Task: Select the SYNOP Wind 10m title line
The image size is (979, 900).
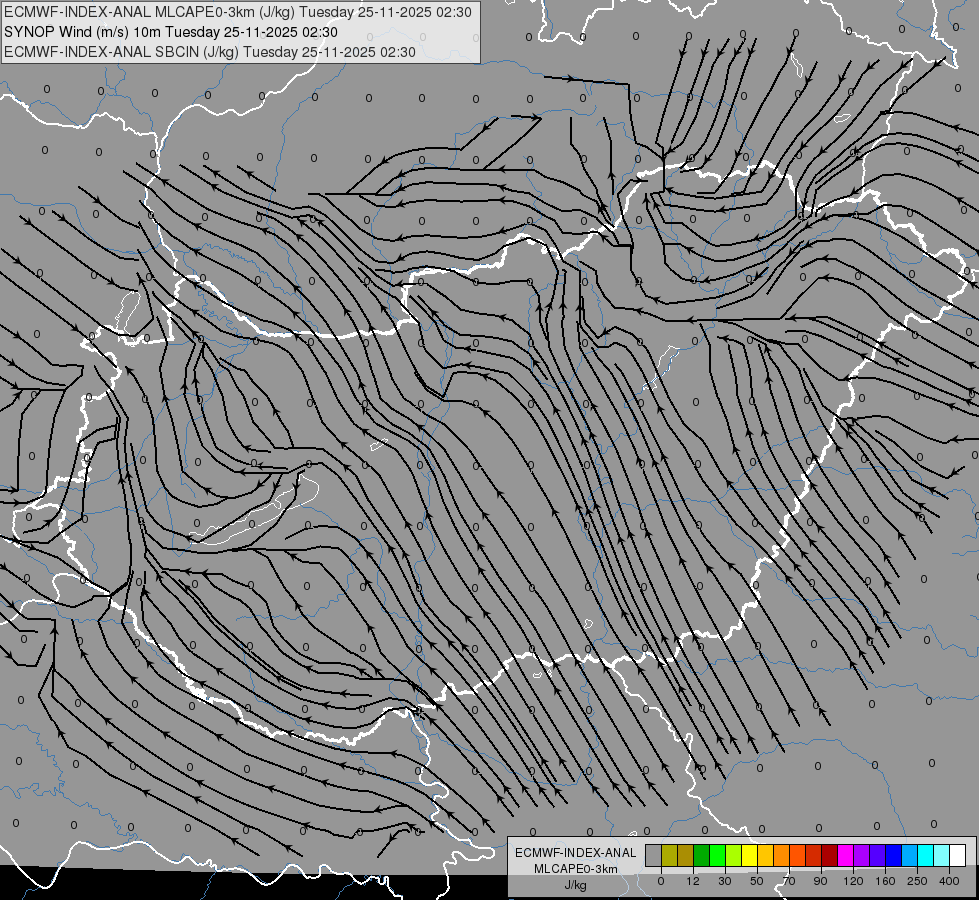Action: [171, 32]
